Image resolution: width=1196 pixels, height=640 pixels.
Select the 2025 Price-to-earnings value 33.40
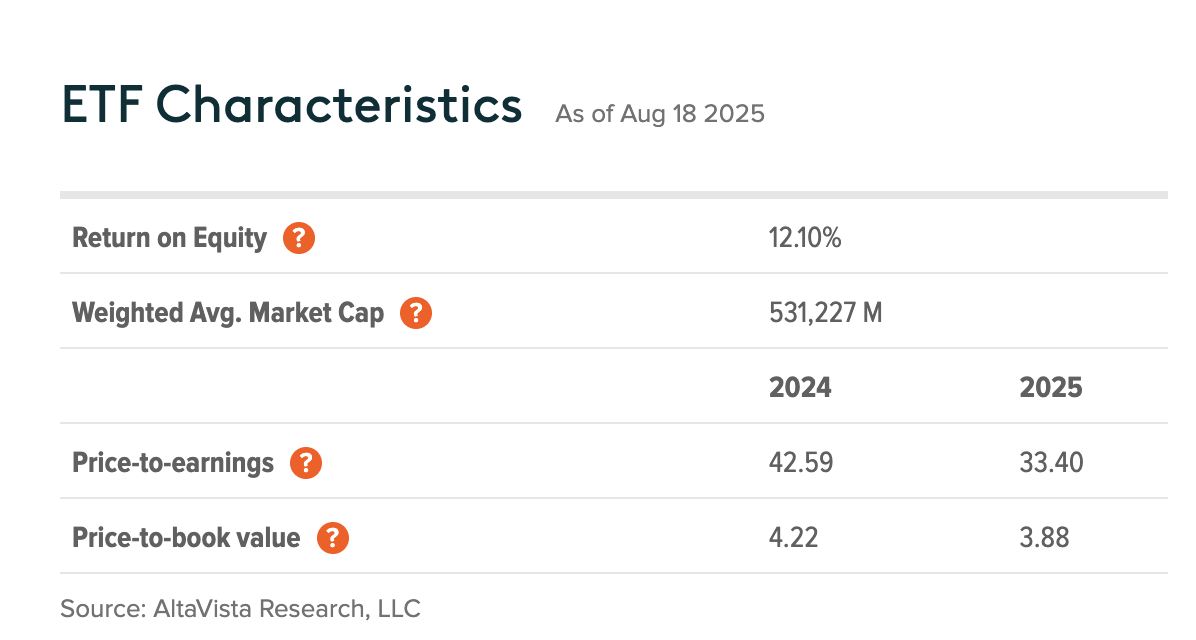point(1052,463)
